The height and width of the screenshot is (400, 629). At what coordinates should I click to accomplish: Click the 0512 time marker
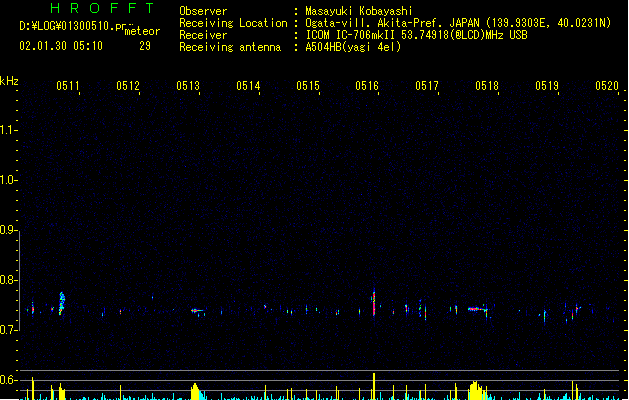pyautogui.click(x=128, y=86)
